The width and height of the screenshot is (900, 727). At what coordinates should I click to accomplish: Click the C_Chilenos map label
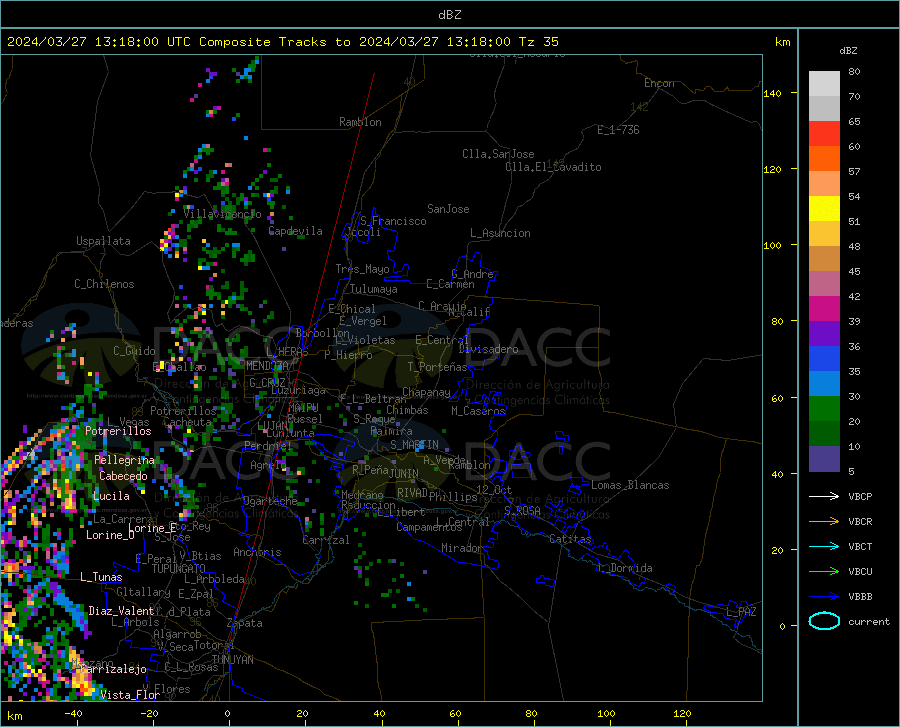(x=104, y=284)
